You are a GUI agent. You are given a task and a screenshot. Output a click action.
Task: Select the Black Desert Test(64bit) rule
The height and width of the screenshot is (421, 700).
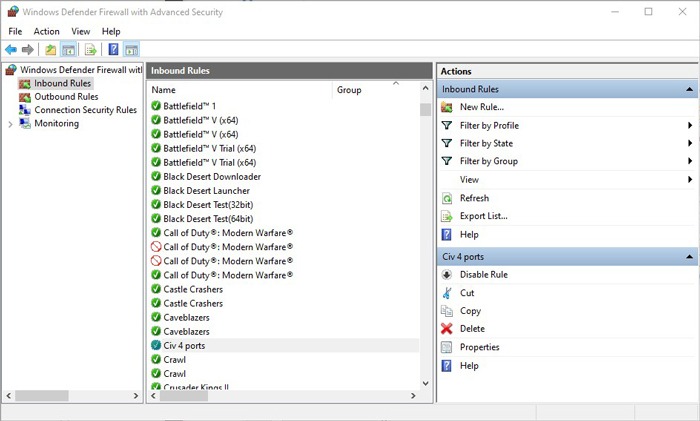[208, 219]
